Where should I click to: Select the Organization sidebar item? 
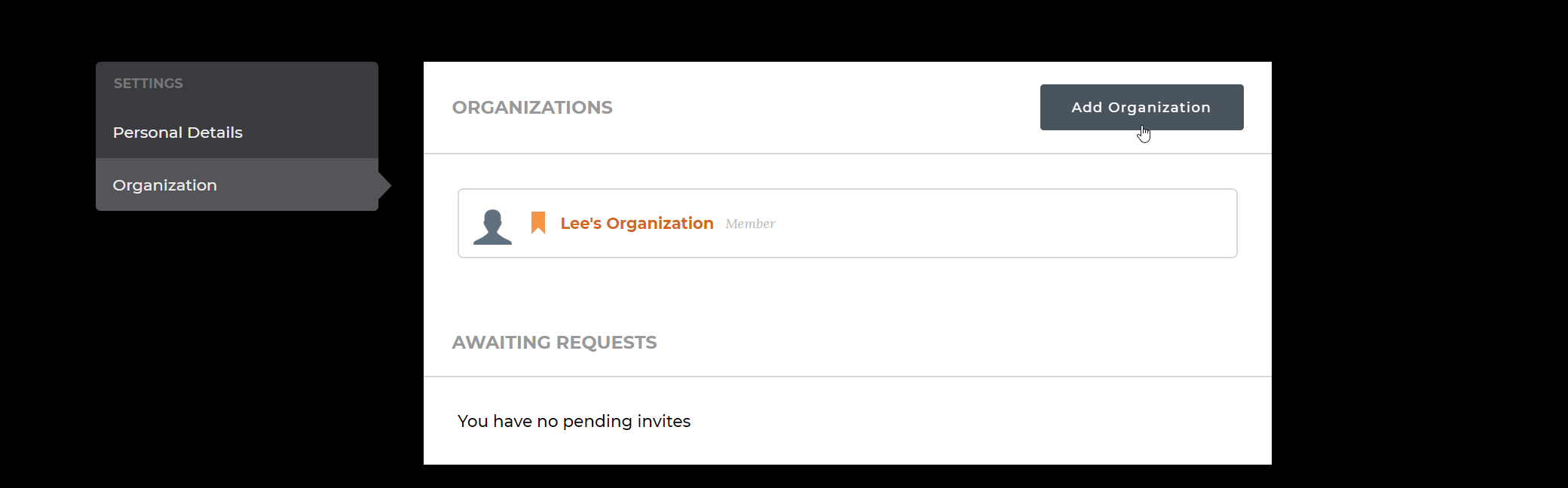click(237, 185)
